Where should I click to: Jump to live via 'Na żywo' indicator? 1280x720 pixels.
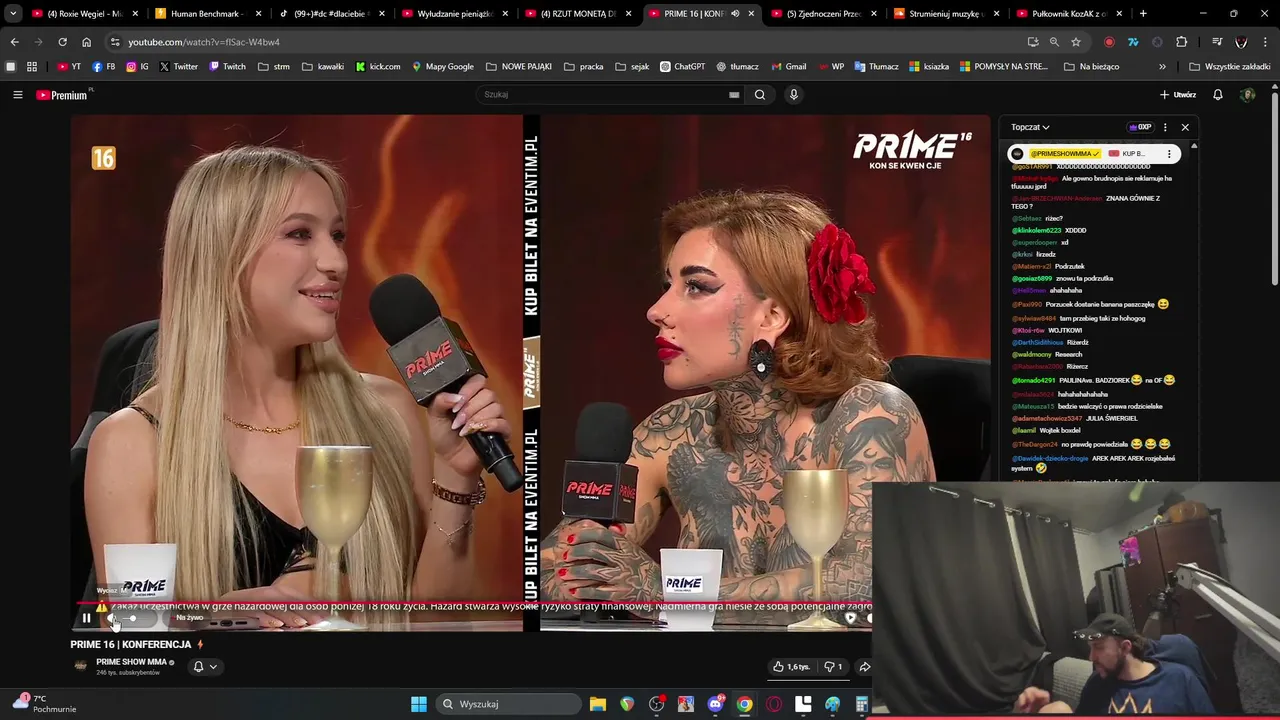189,618
